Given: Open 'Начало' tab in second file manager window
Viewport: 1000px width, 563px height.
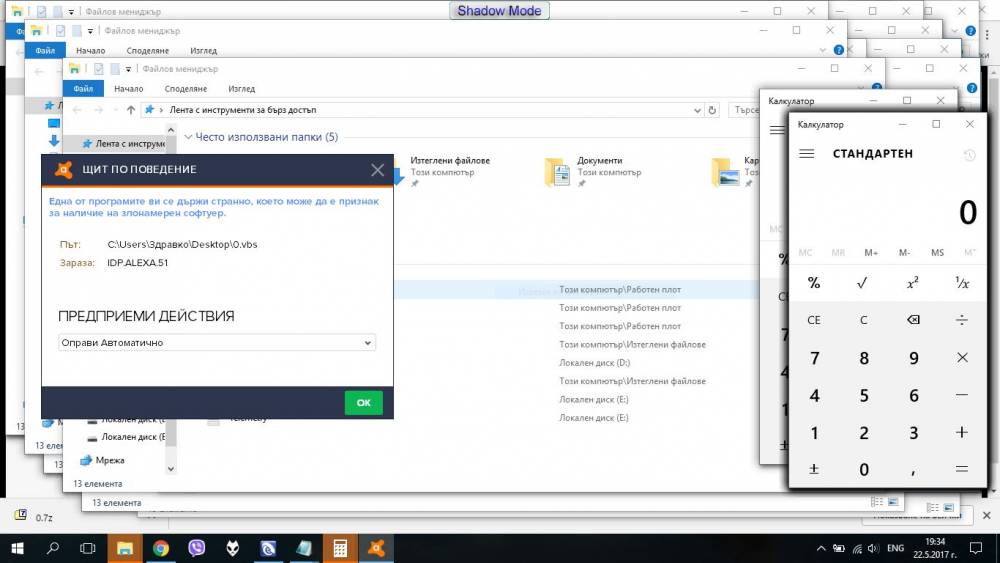Looking at the screenshot, I should point(91,50).
